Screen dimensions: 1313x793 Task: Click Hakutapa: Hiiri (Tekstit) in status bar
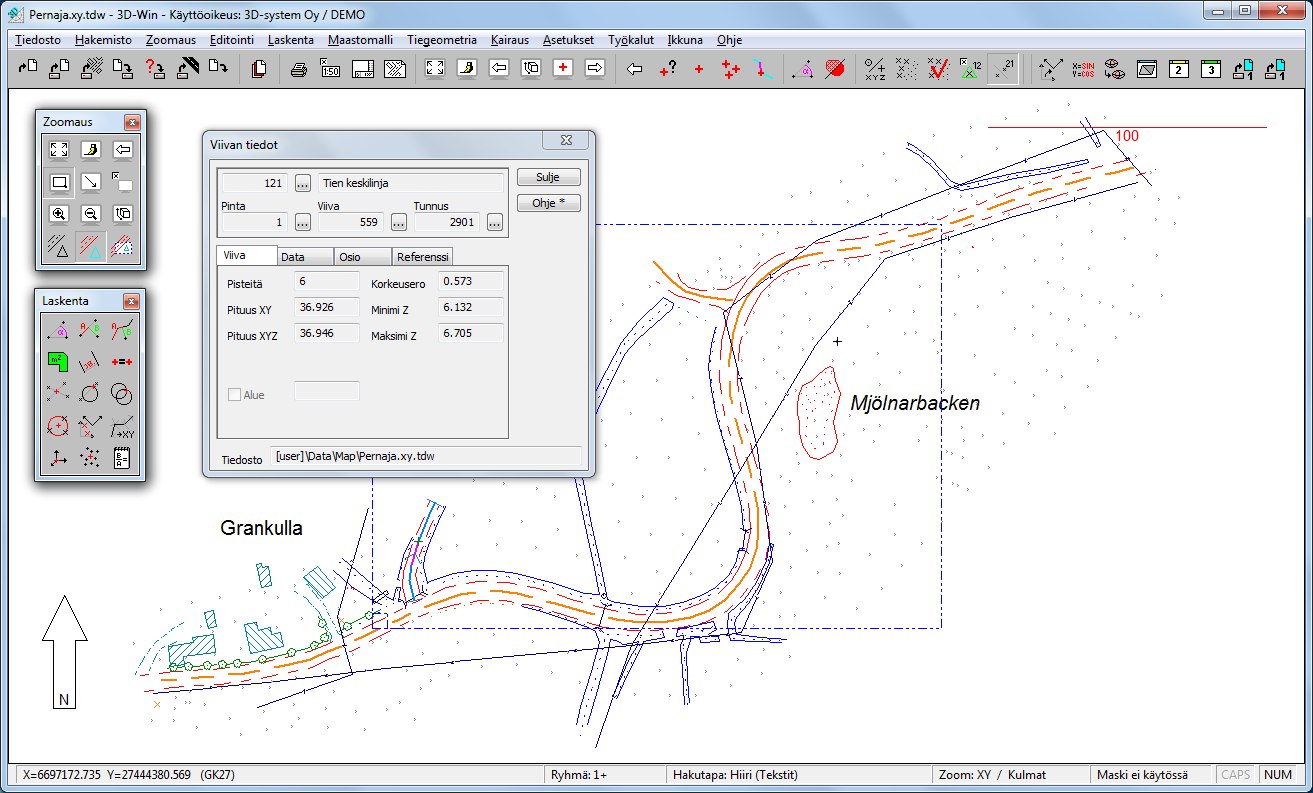click(x=735, y=774)
